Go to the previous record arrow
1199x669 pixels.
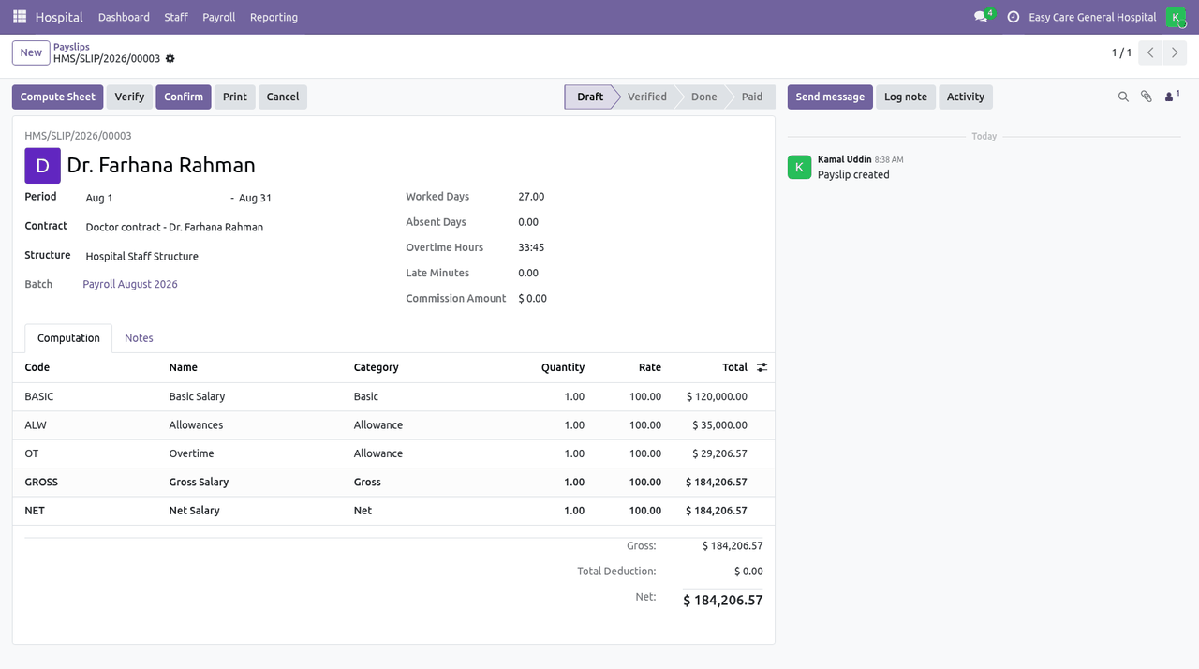point(1150,53)
